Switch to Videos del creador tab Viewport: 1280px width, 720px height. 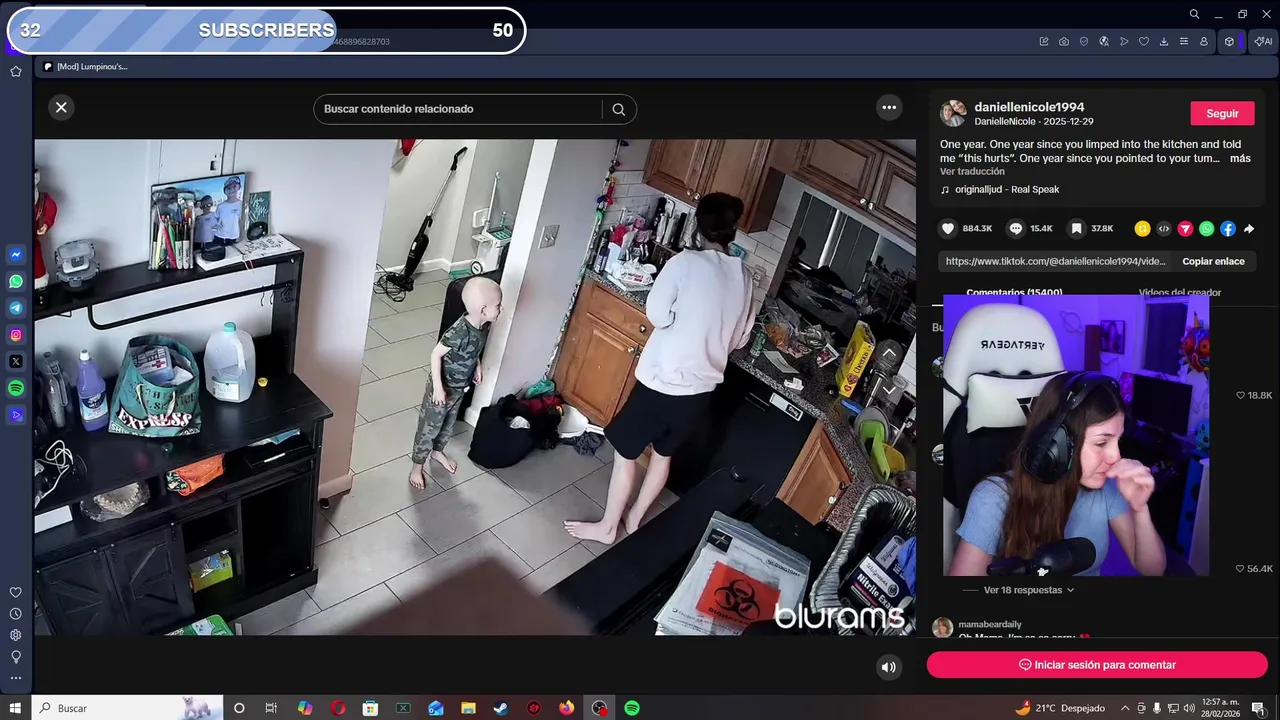click(1180, 293)
